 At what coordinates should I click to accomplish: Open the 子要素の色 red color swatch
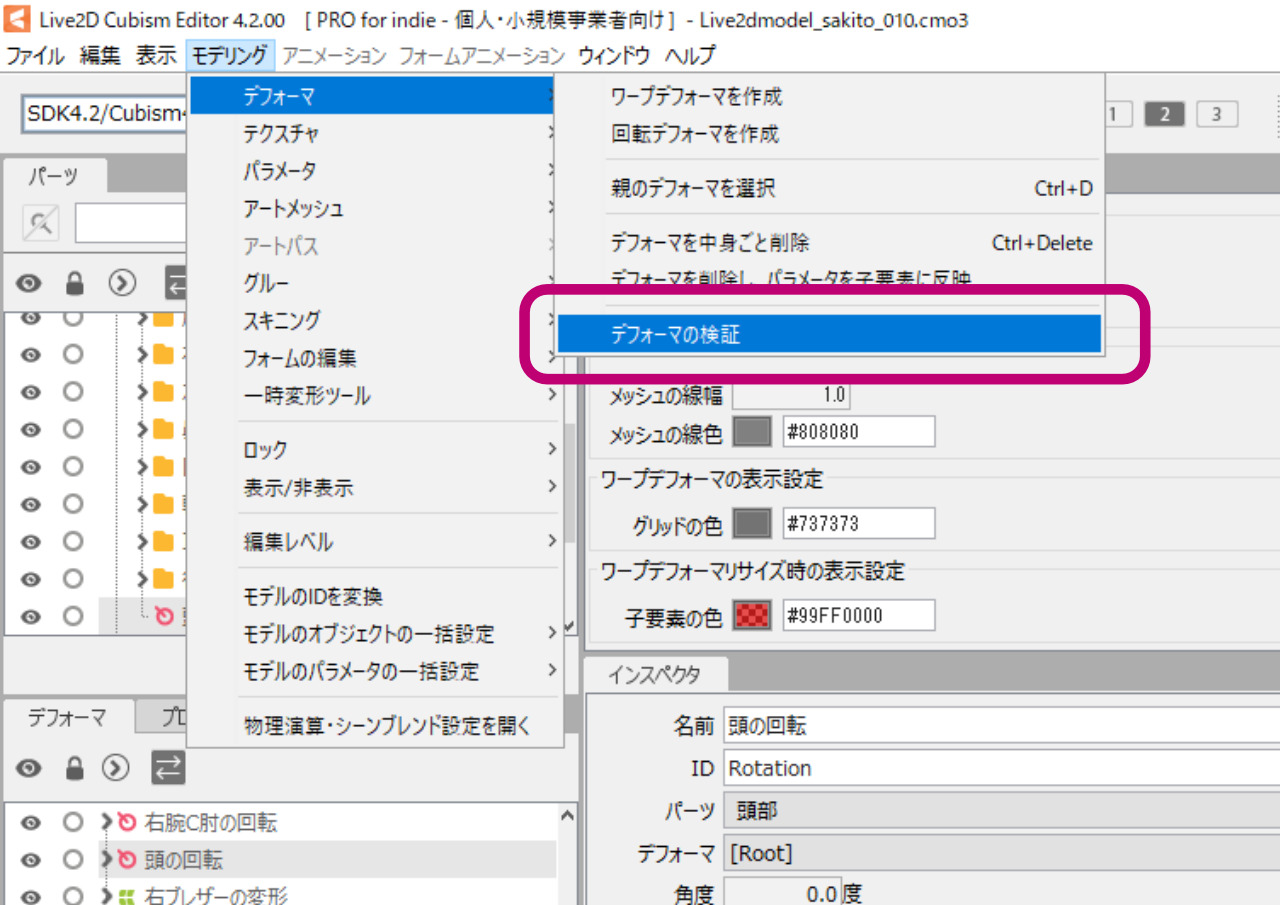[752, 615]
